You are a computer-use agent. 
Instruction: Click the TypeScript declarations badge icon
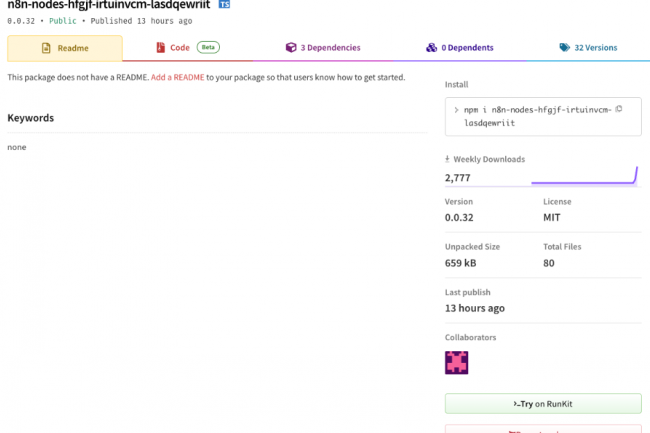coord(224,5)
